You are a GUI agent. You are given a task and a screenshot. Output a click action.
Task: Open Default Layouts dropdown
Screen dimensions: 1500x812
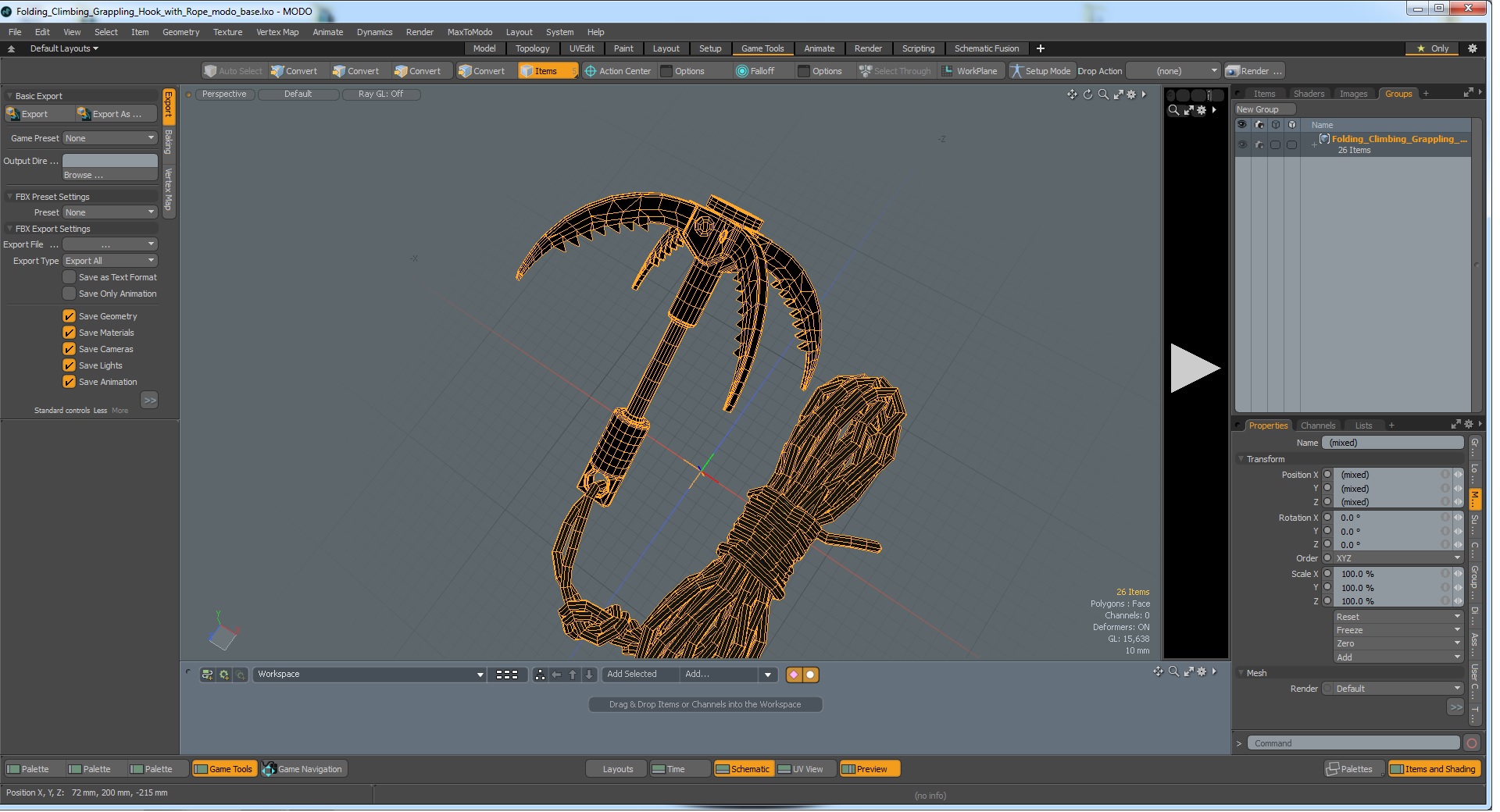click(x=64, y=48)
